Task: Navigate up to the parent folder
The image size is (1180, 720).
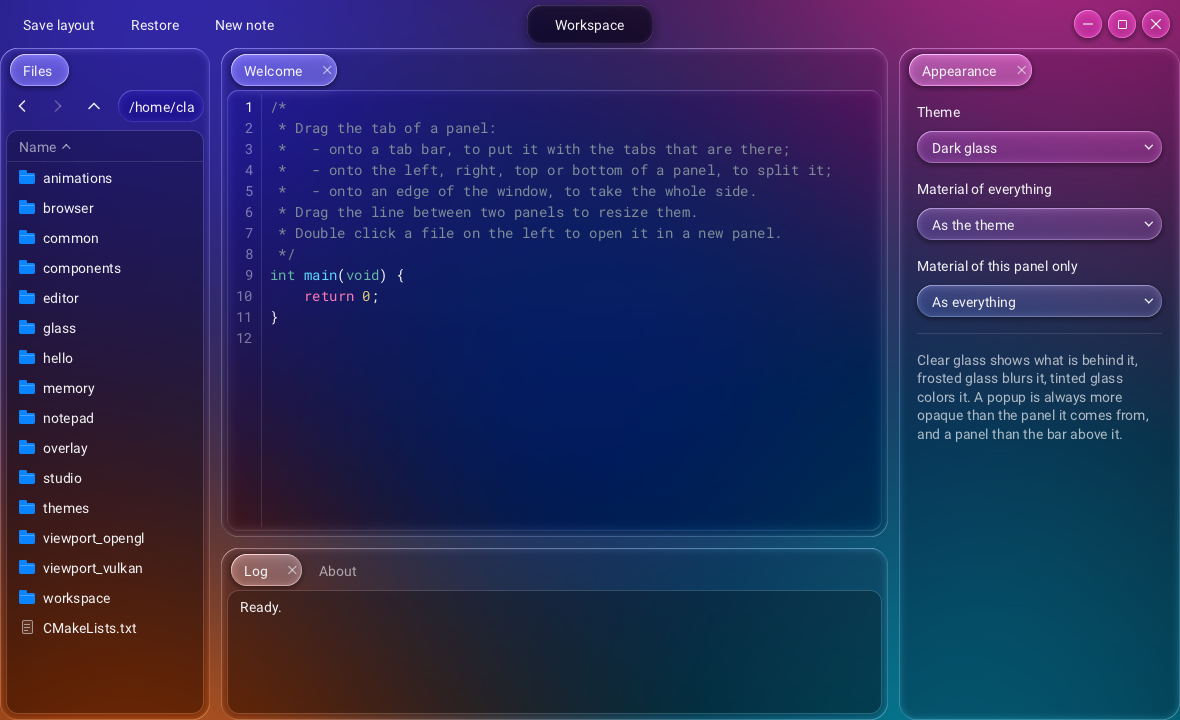Action: coord(94,106)
